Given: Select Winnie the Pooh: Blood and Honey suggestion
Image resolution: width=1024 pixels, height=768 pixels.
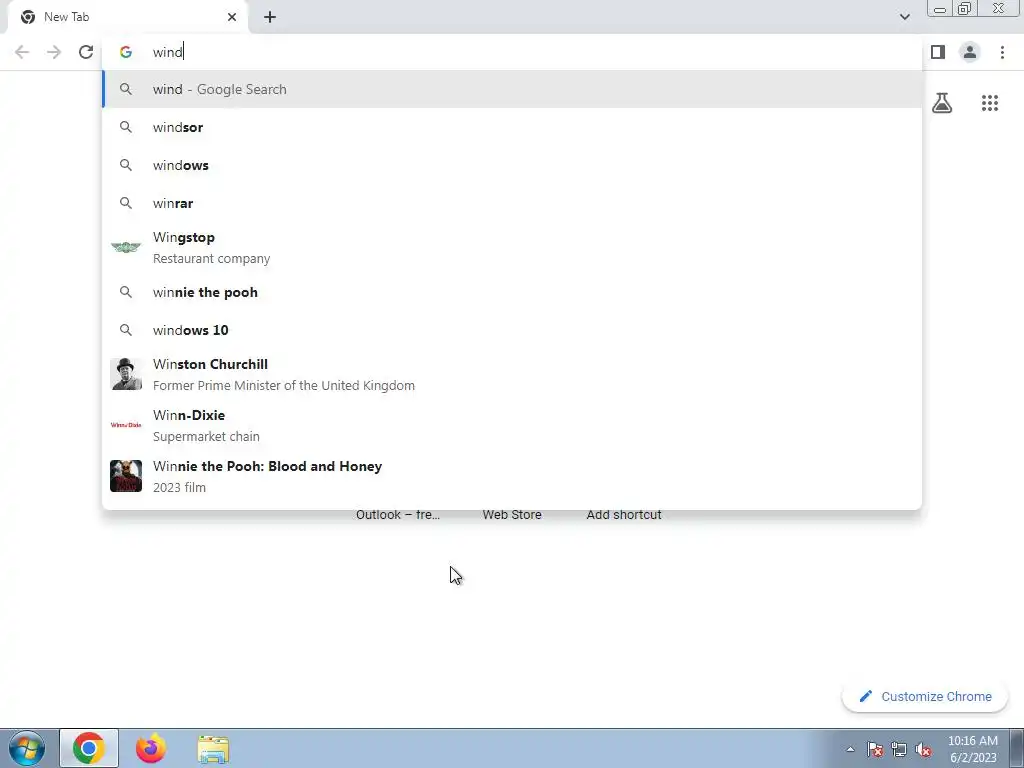Looking at the screenshot, I should pyautogui.click(x=512, y=476).
